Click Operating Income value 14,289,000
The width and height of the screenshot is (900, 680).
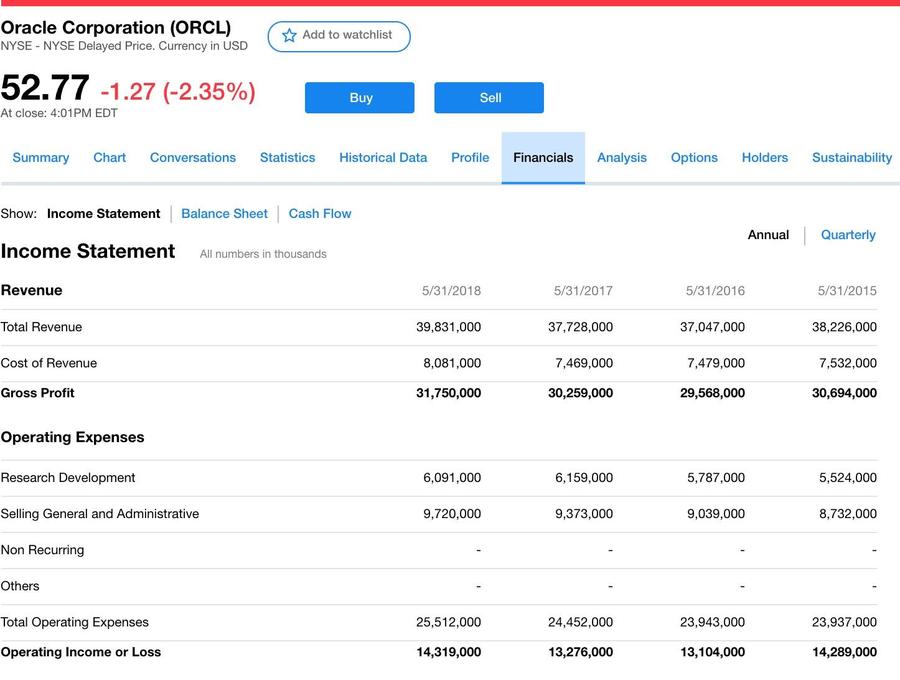tap(844, 652)
